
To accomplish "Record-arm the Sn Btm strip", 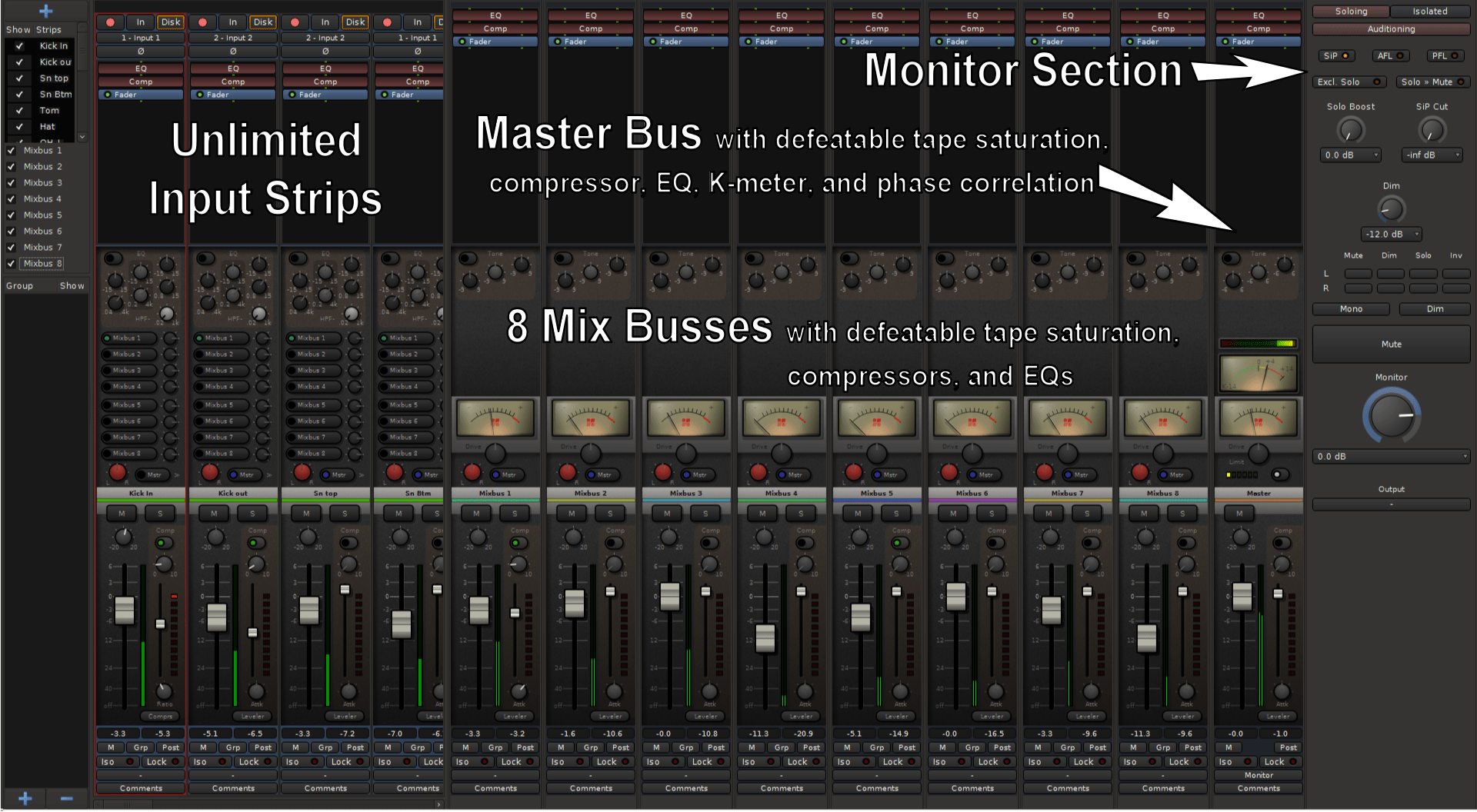I will pos(387,22).
